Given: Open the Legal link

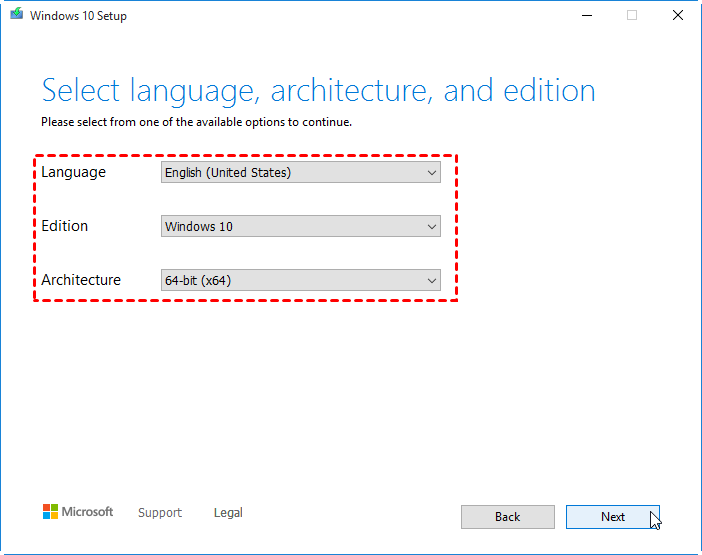Looking at the screenshot, I should 228,513.
